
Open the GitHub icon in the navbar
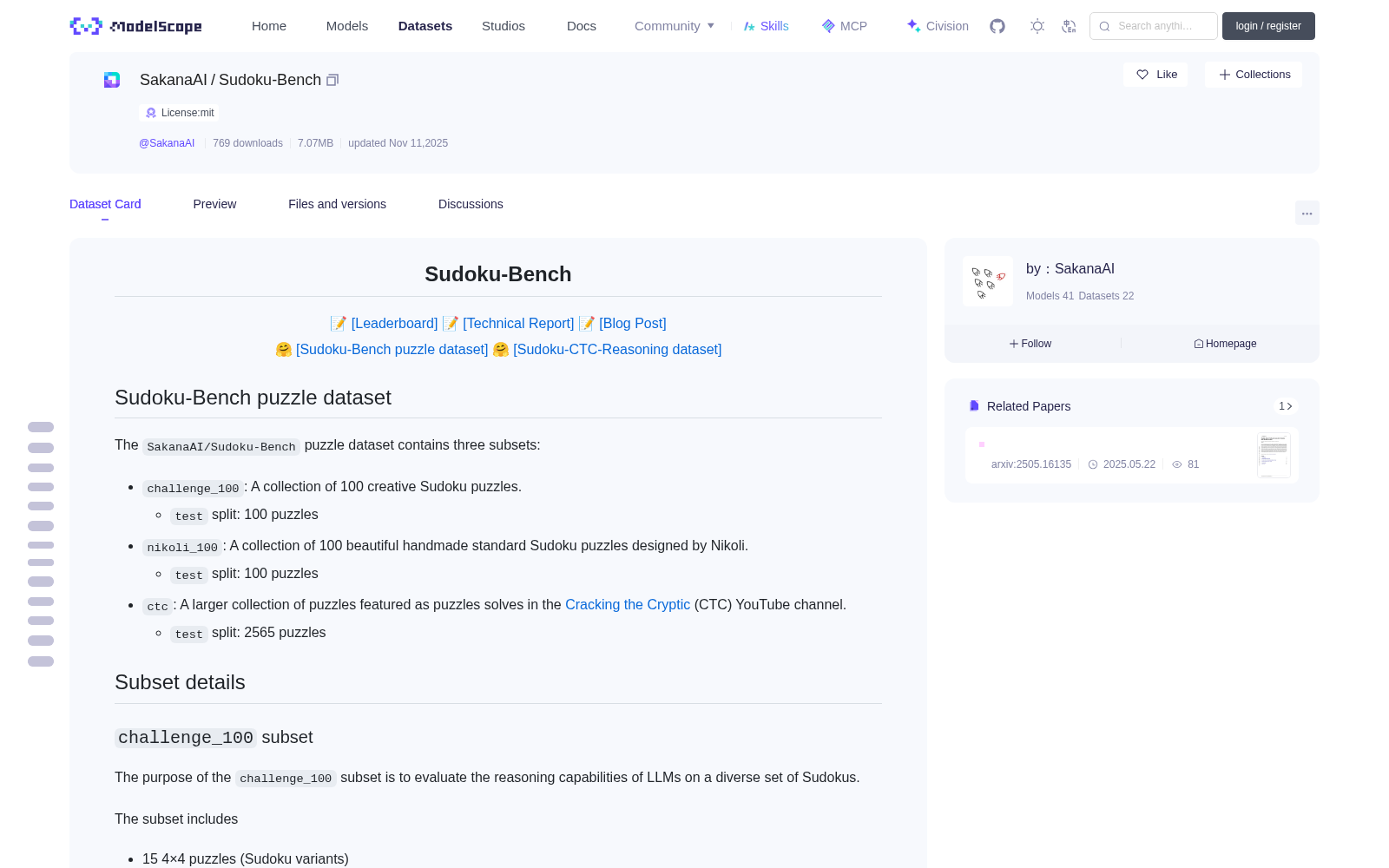[997, 26]
